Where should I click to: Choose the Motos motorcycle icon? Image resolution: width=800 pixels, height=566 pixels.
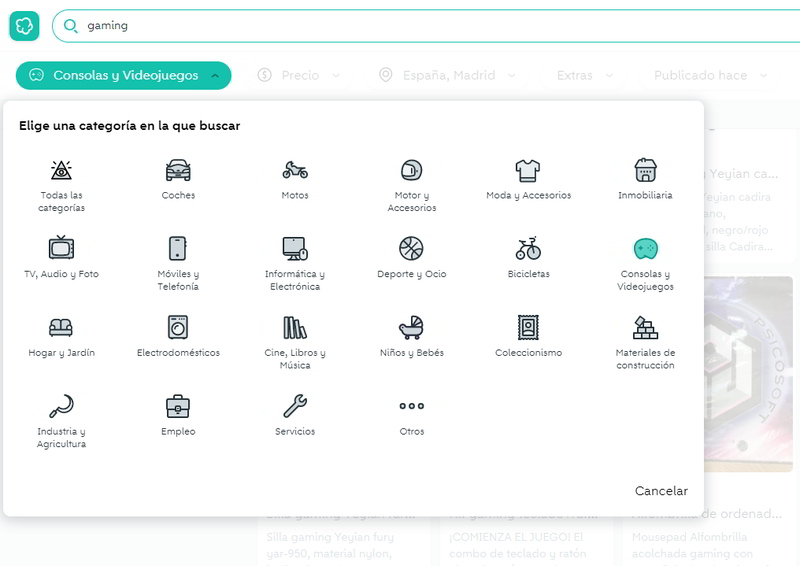295,170
